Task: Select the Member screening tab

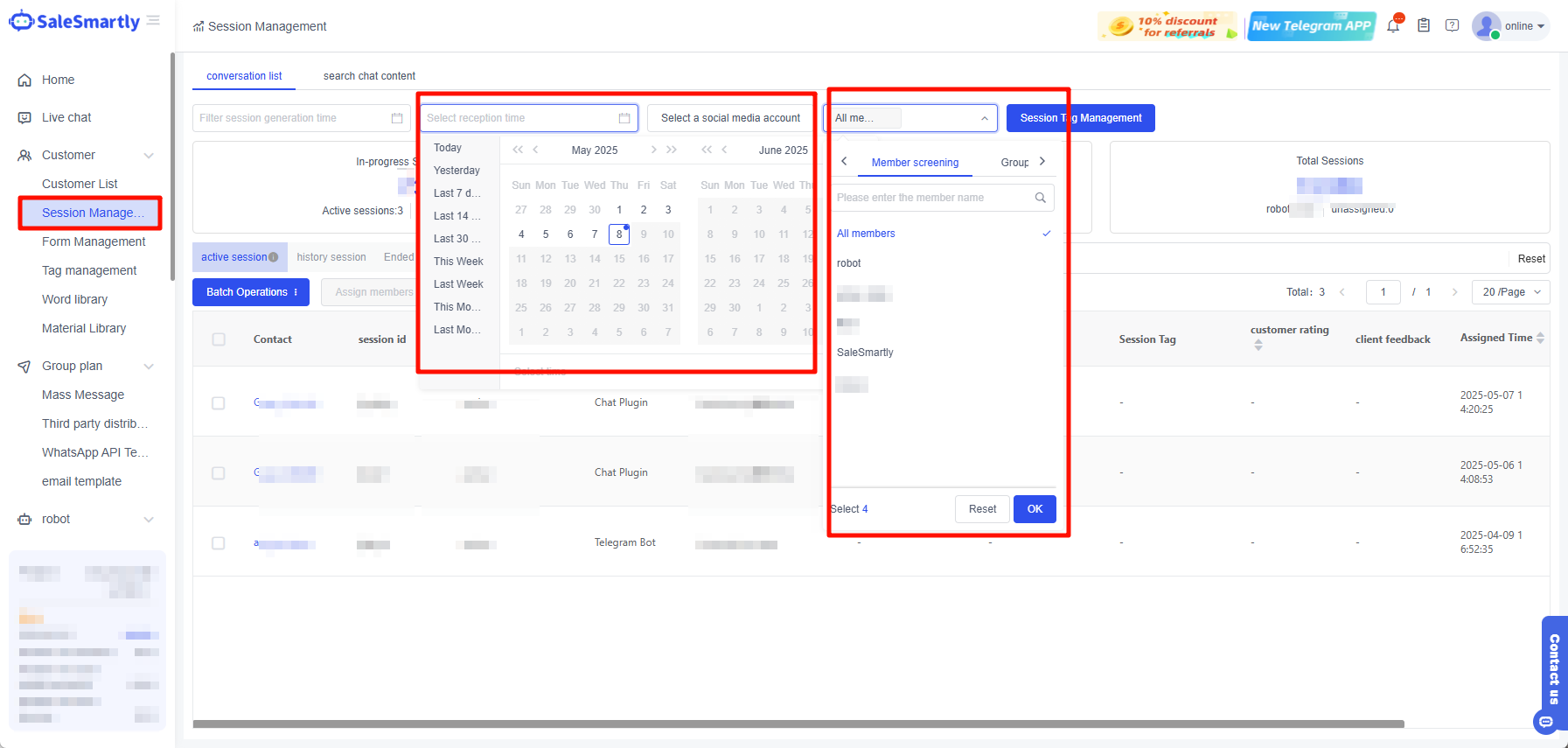Action: pyautogui.click(x=915, y=163)
